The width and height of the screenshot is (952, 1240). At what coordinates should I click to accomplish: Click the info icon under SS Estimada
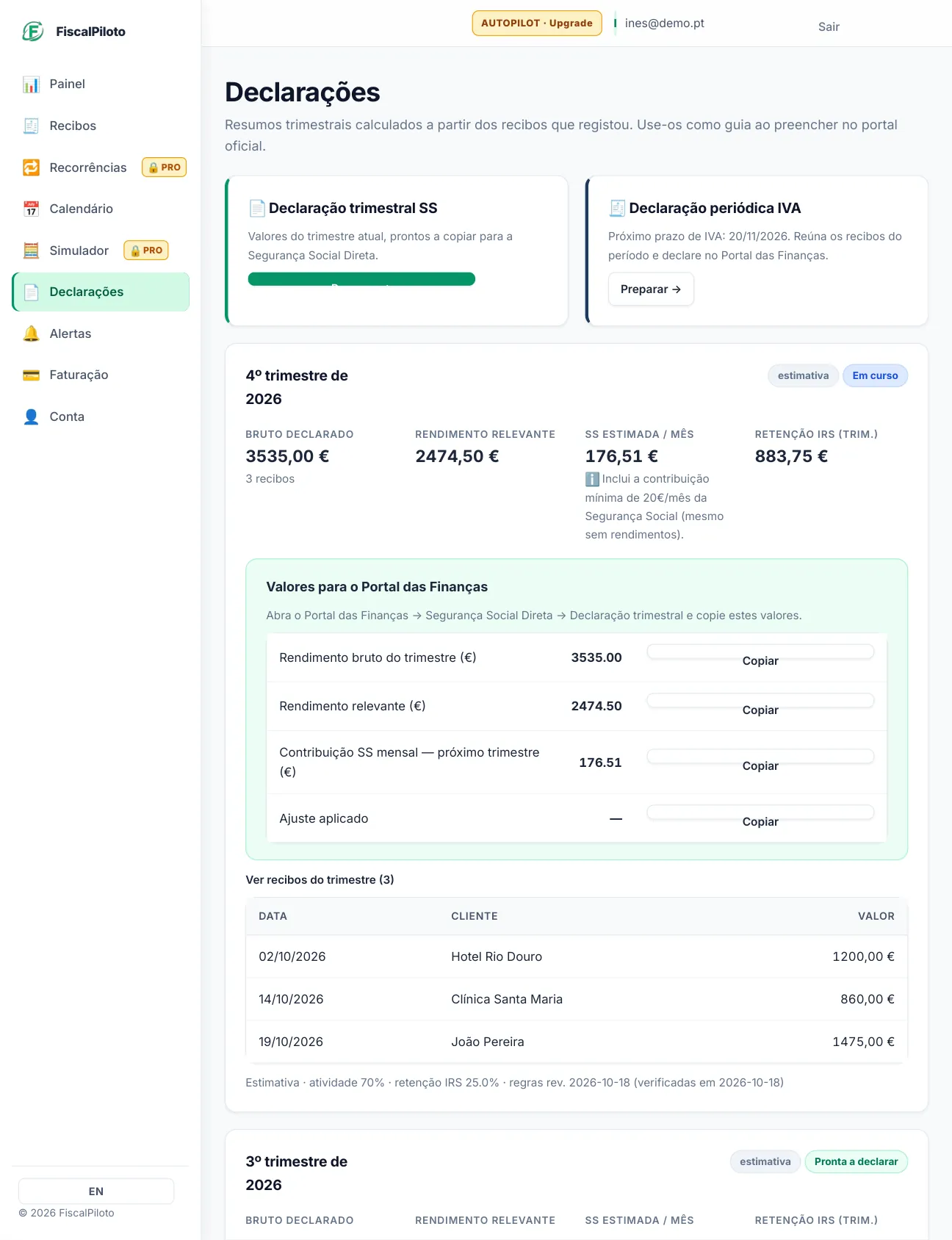(592, 479)
